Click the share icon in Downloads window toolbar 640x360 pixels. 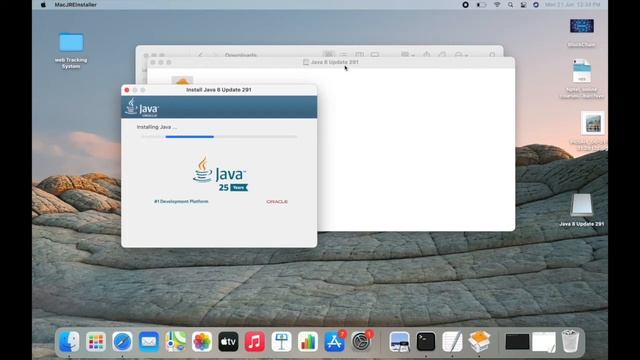click(427, 55)
